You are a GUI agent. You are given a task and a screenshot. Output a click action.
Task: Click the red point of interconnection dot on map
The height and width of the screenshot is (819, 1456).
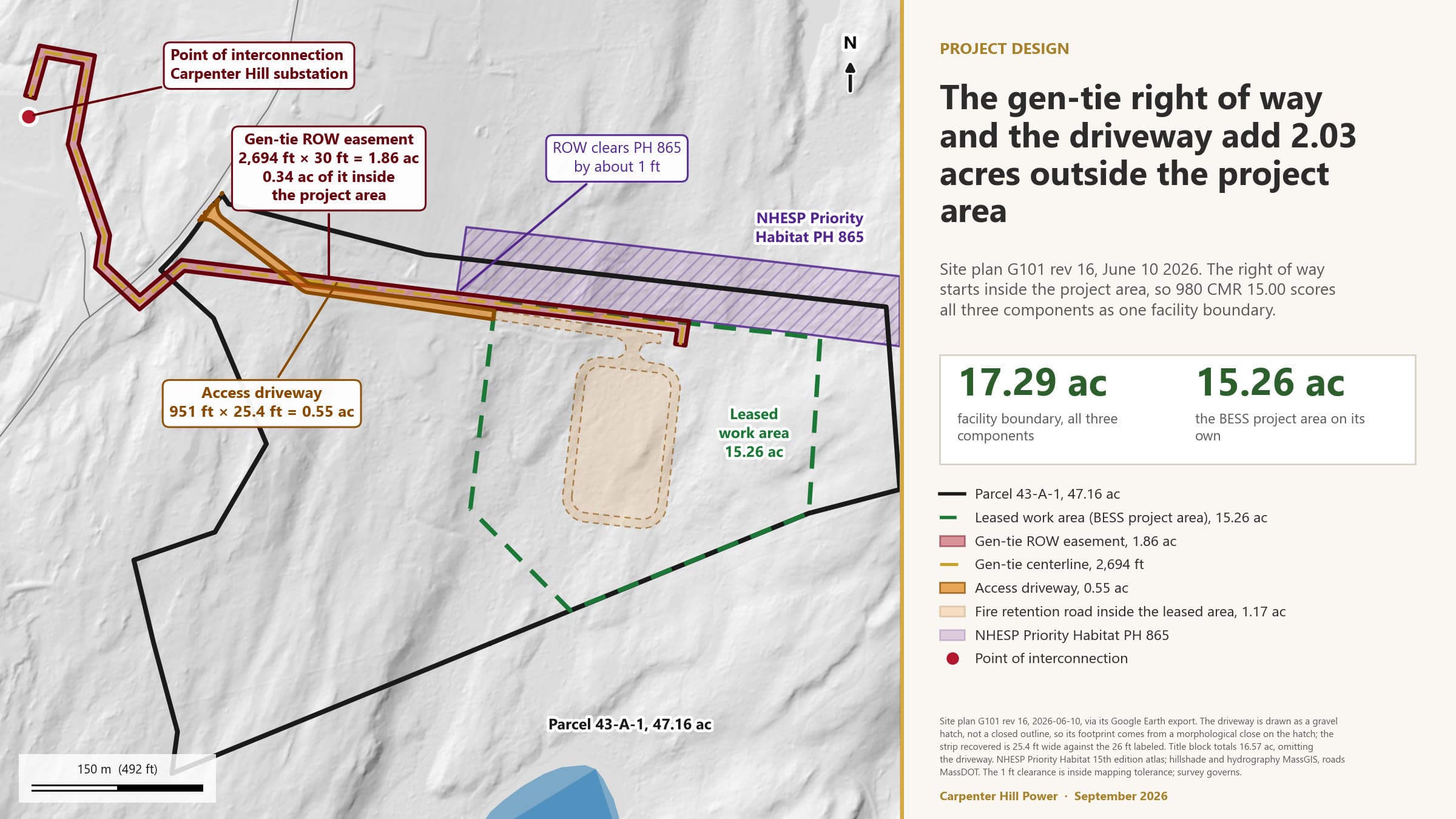29,116
